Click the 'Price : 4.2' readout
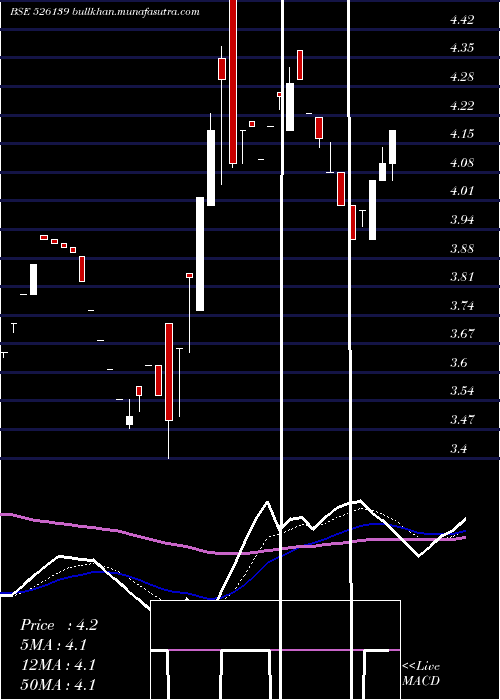The width and height of the screenshot is (500, 700). (x=58, y=625)
